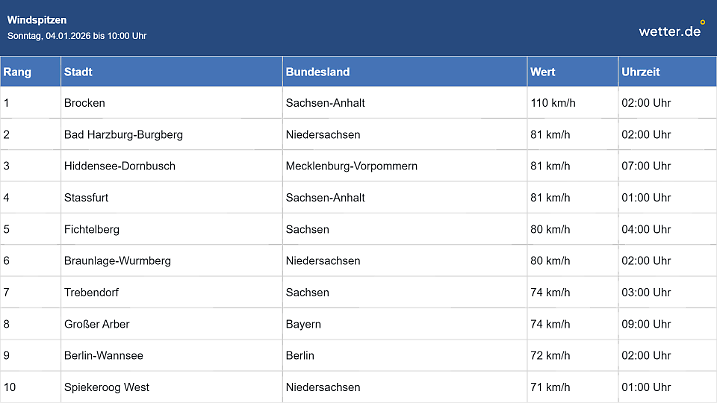Click Braunlage-Wurmberg in the Stadt column
717x403 pixels.
click(x=117, y=261)
